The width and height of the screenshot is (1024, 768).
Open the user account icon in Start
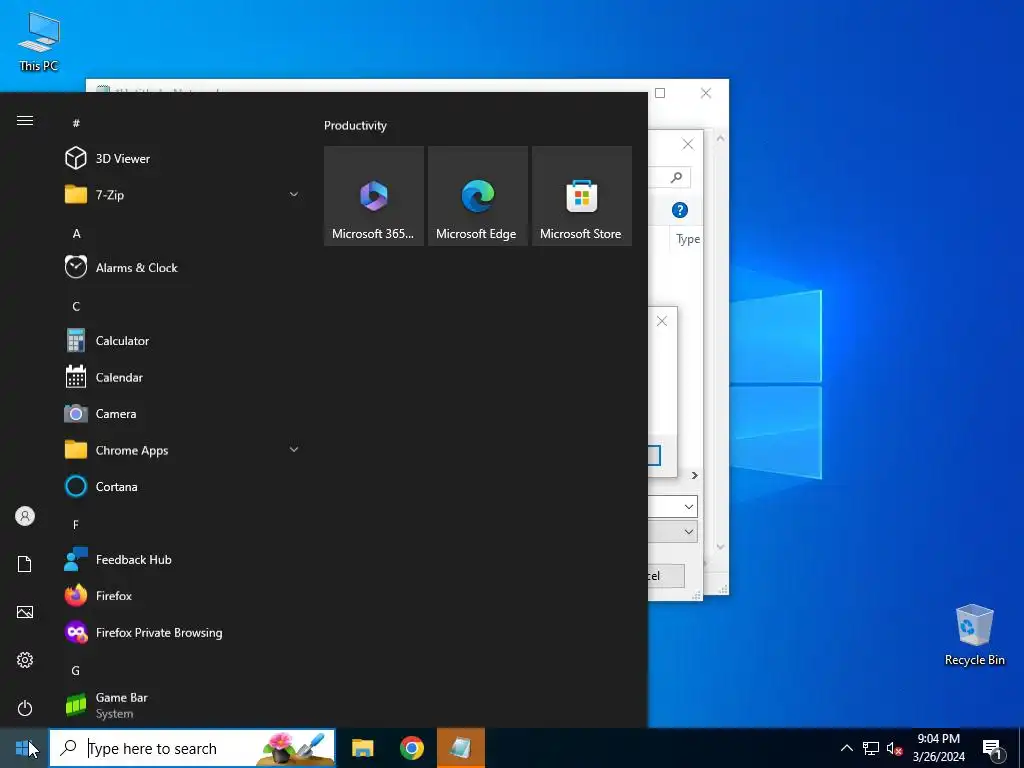click(25, 516)
